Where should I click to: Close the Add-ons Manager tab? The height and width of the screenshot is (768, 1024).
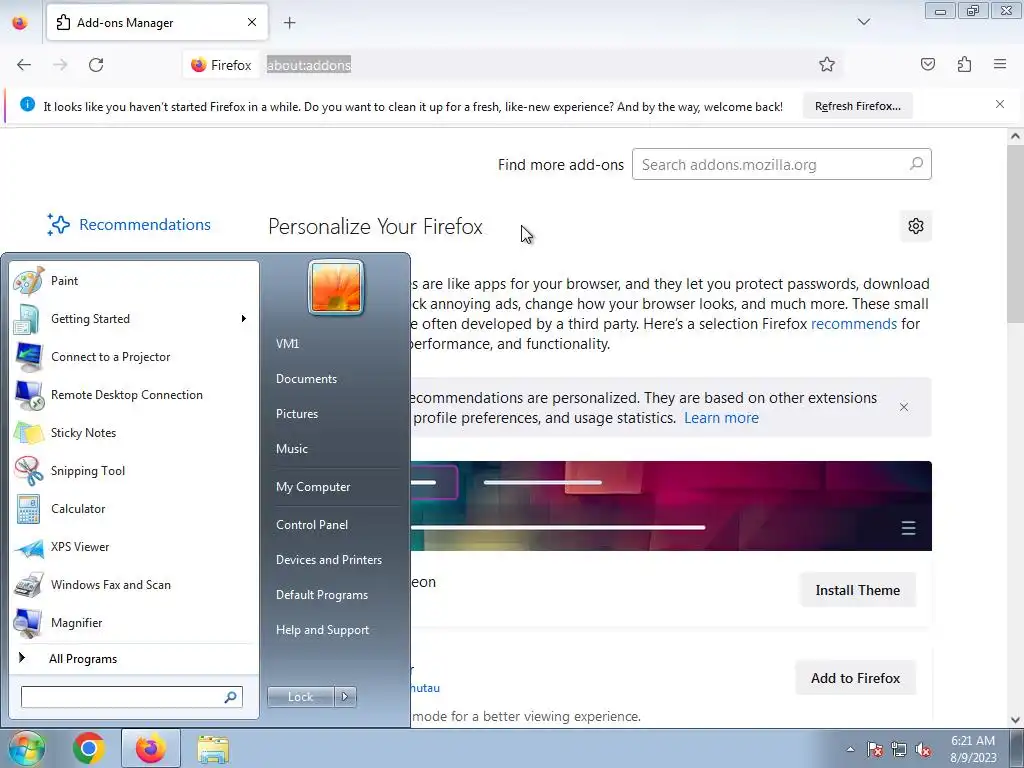click(252, 22)
